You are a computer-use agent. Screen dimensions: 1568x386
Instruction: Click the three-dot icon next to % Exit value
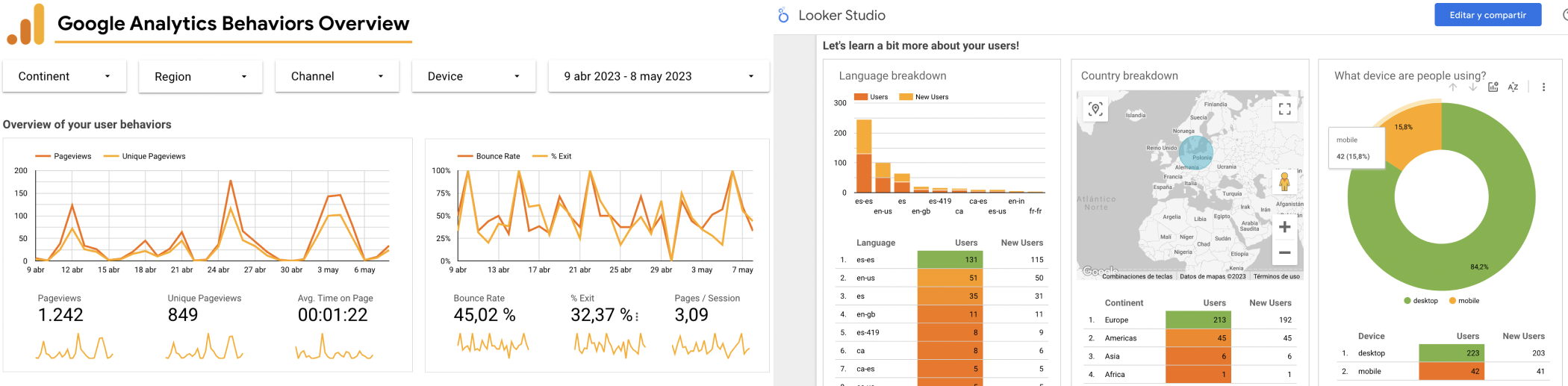pyautogui.click(x=637, y=317)
